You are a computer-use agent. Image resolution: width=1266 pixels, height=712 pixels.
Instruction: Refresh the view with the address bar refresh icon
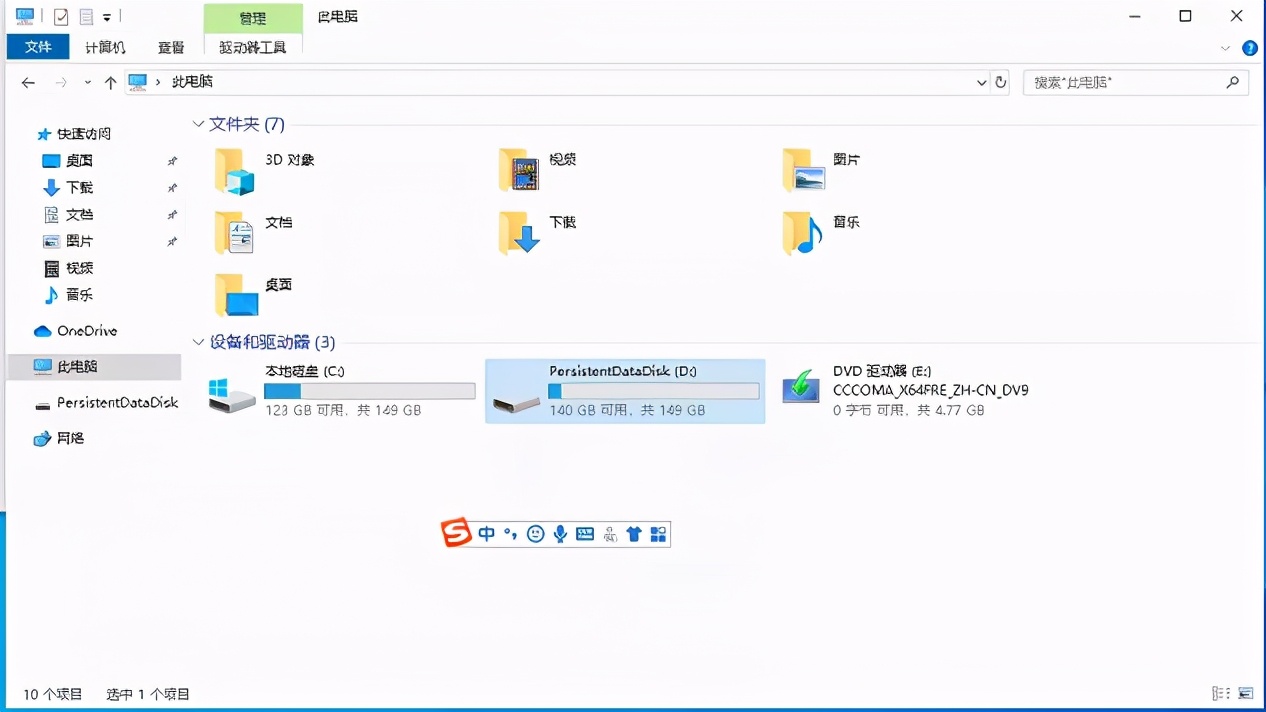(x=1001, y=82)
